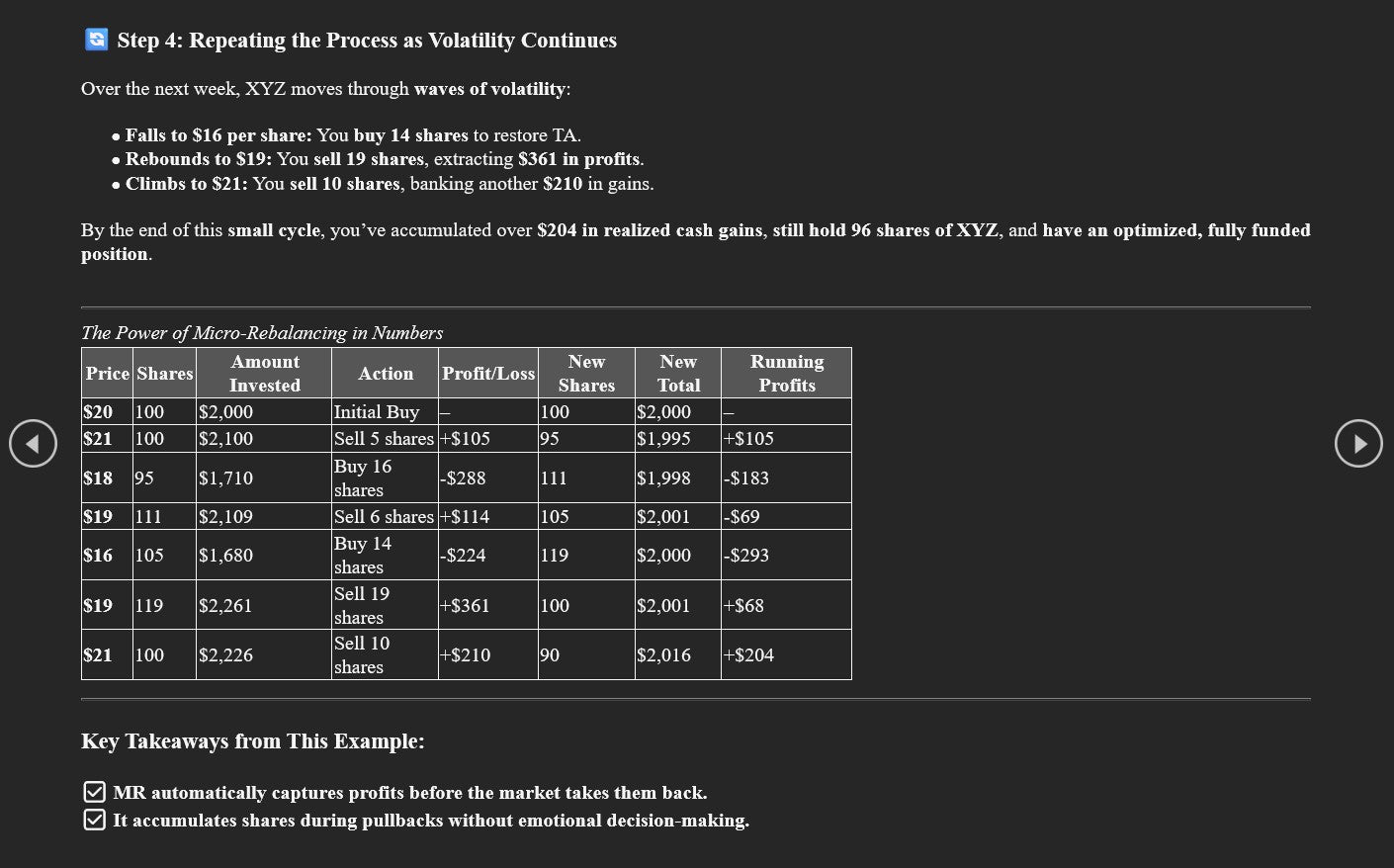Click the 'Buy 16 shares' action cell
1394x868 pixels.
[363, 477]
